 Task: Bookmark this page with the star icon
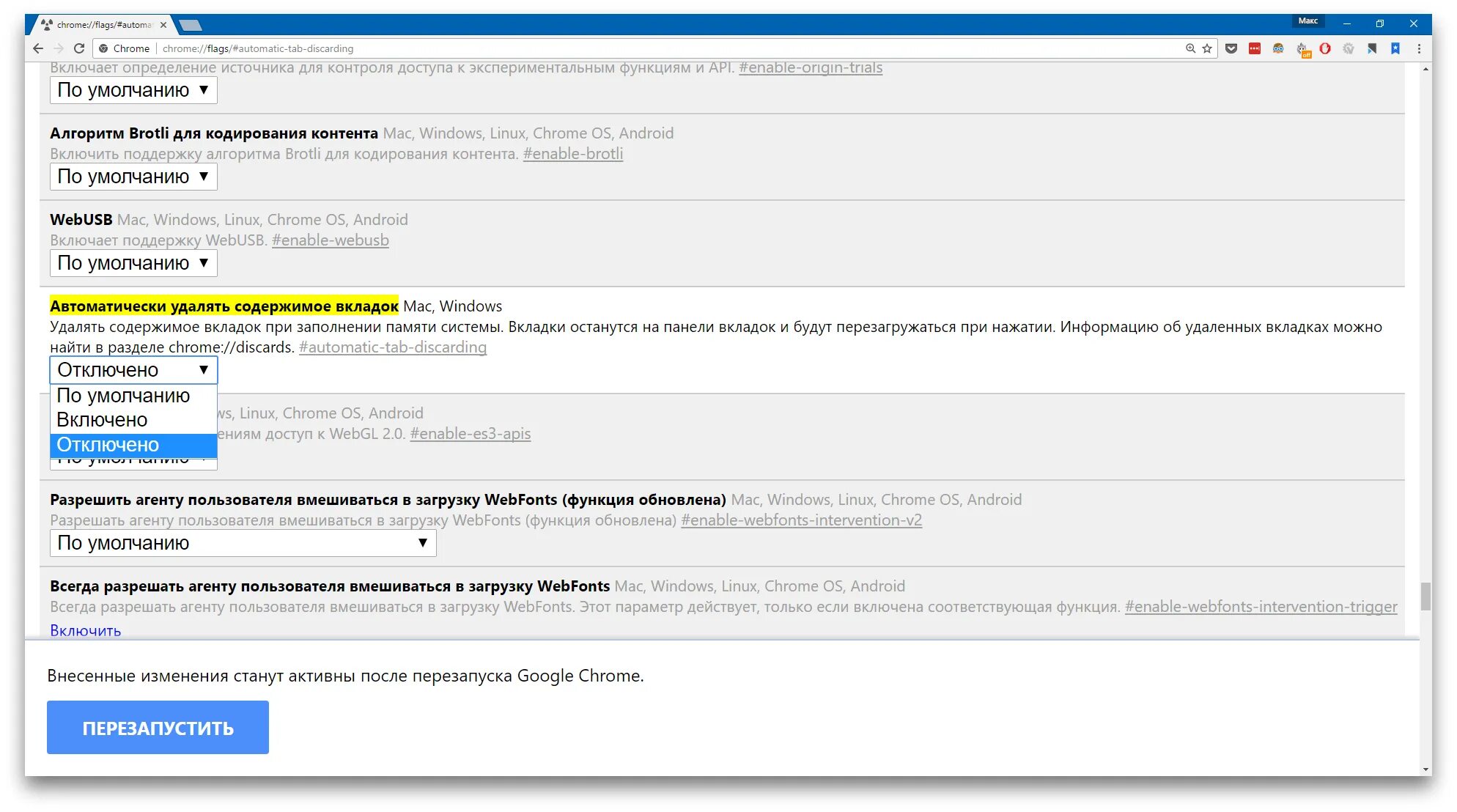(x=1207, y=48)
